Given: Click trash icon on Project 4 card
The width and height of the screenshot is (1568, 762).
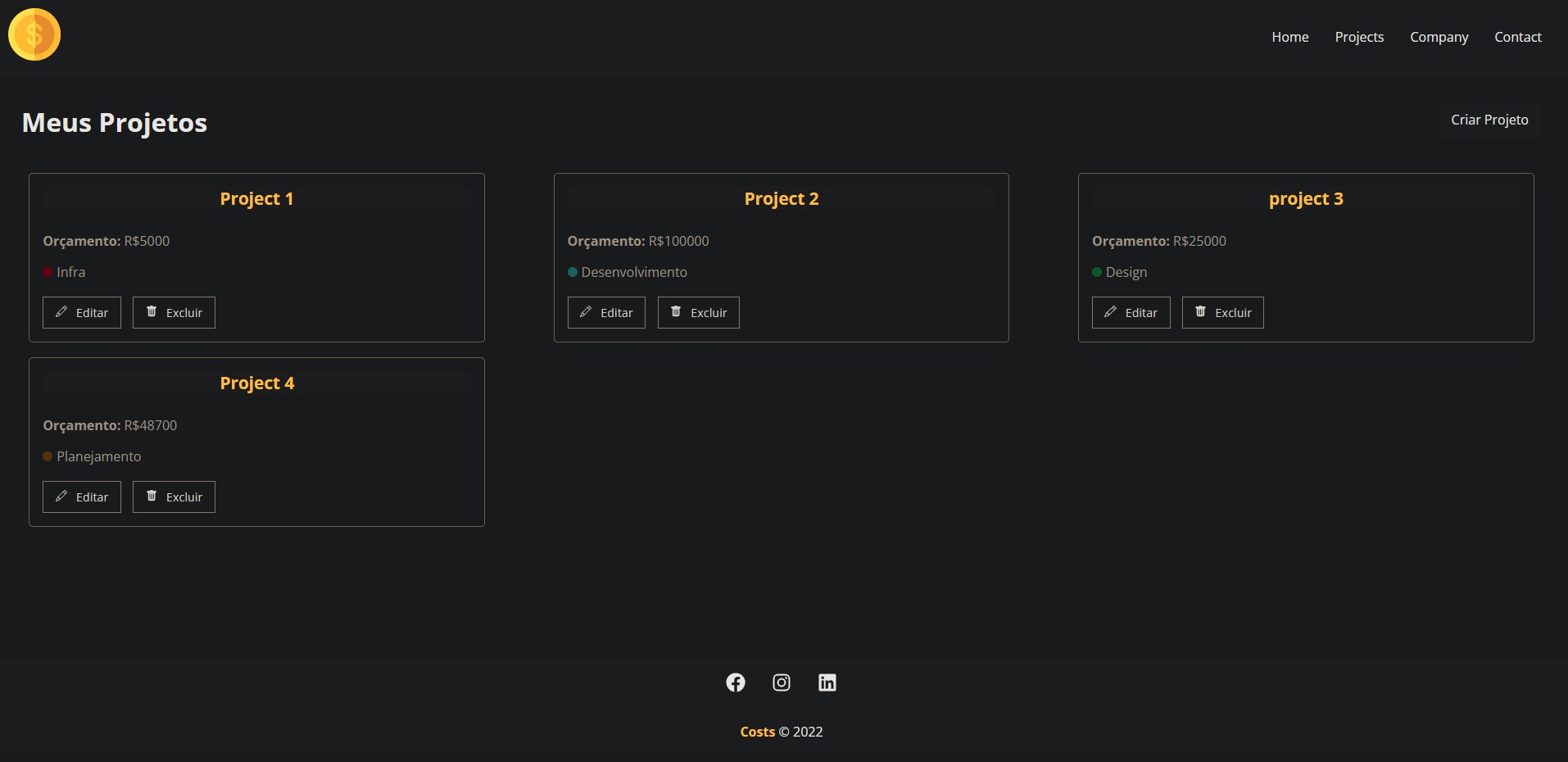Looking at the screenshot, I should click(152, 496).
